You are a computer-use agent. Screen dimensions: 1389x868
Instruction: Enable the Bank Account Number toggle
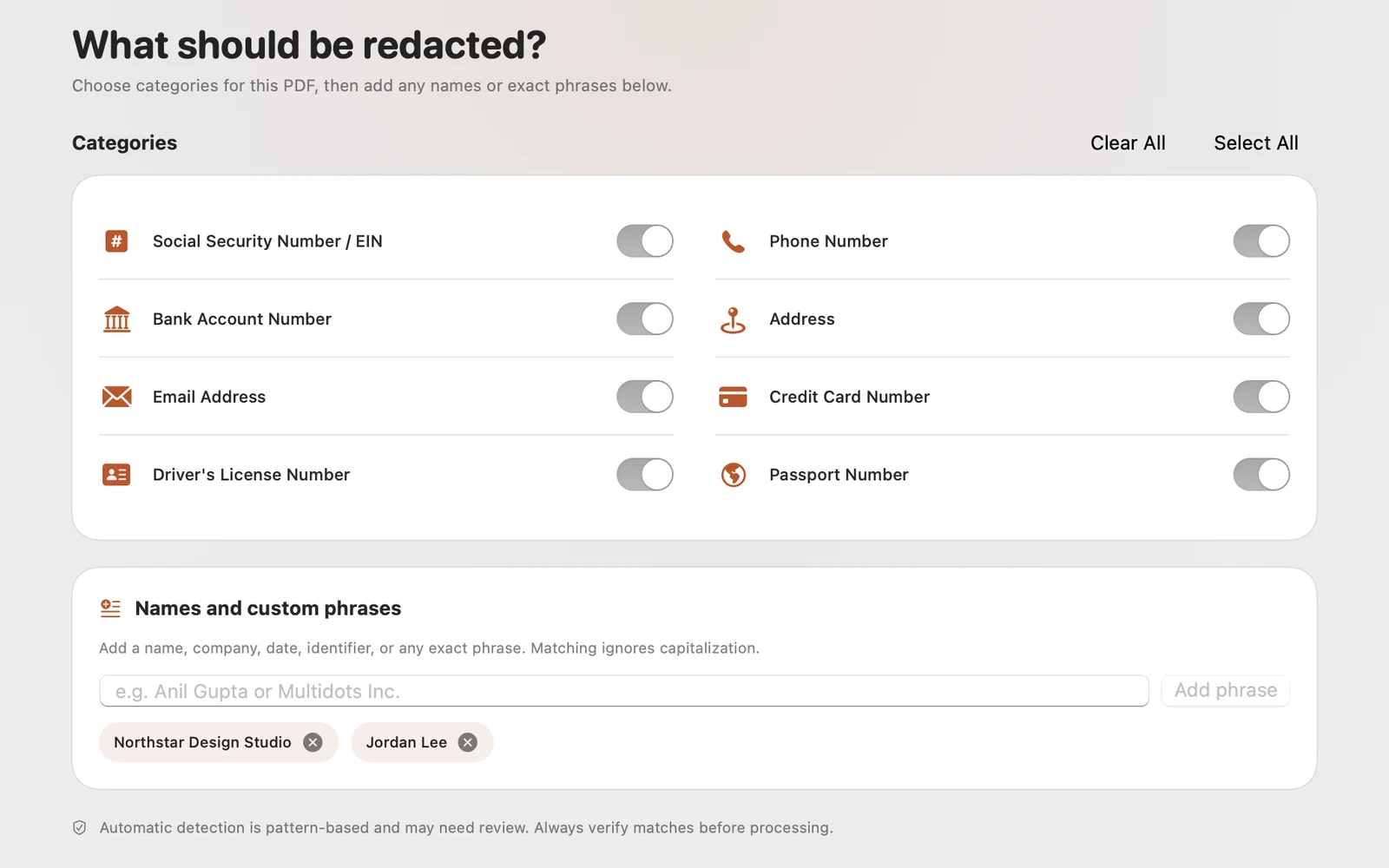(x=645, y=319)
